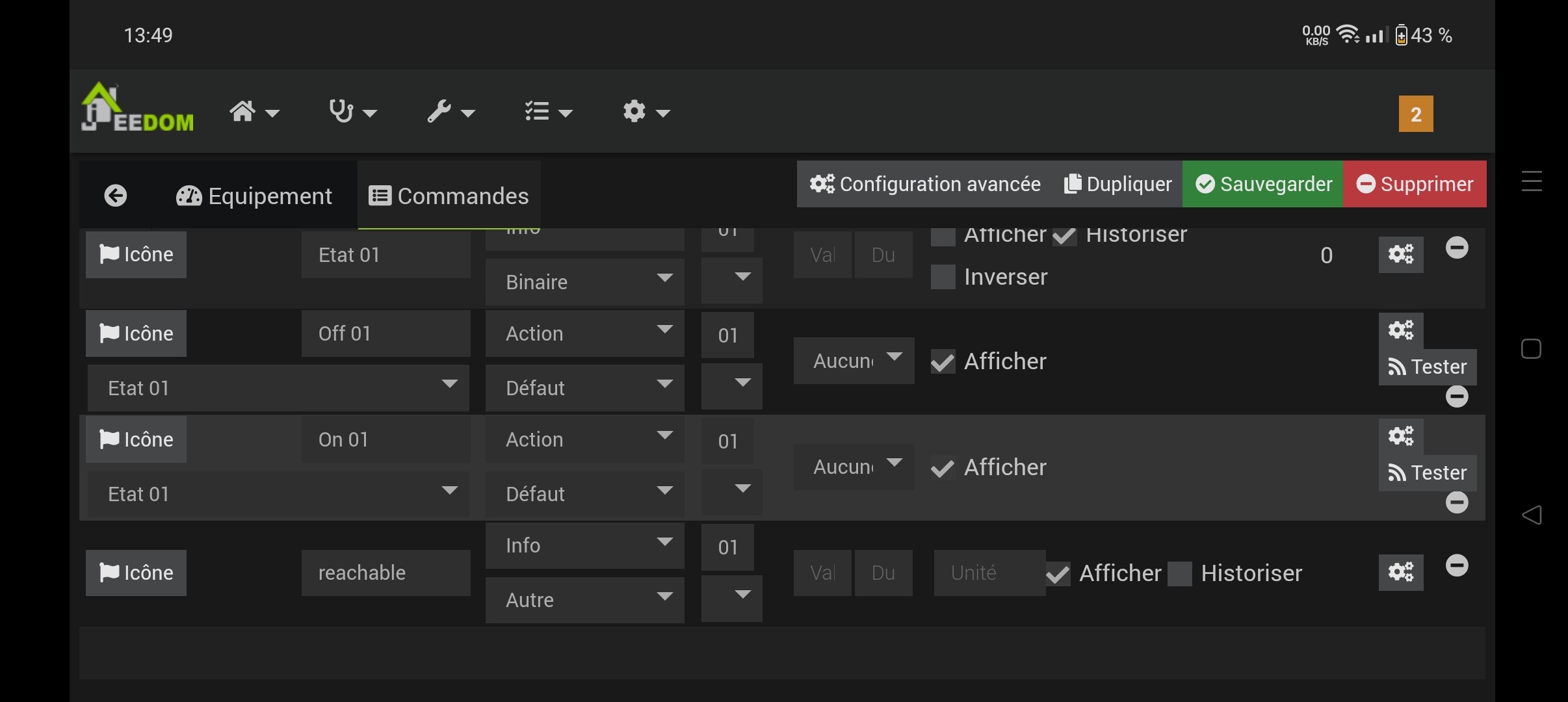This screenshot has width=1568, height=702.
Task: Enable Historiser for reachable command
Action: [x=1179, y=573]
